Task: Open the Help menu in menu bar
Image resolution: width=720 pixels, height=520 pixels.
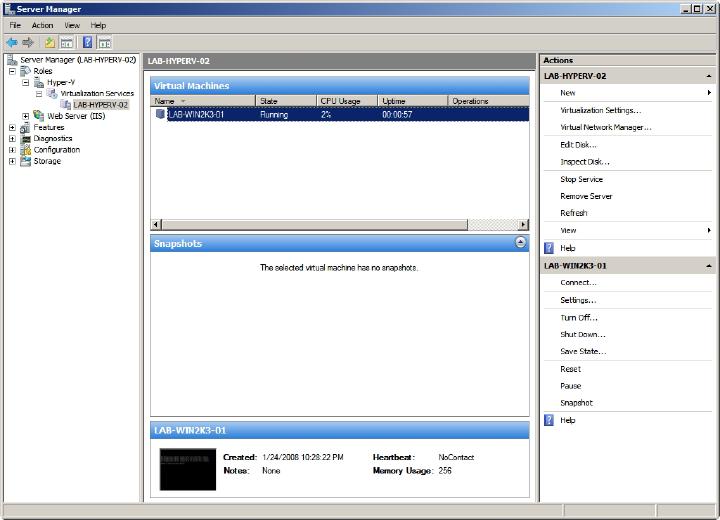Action: click(x=98, y=25)
